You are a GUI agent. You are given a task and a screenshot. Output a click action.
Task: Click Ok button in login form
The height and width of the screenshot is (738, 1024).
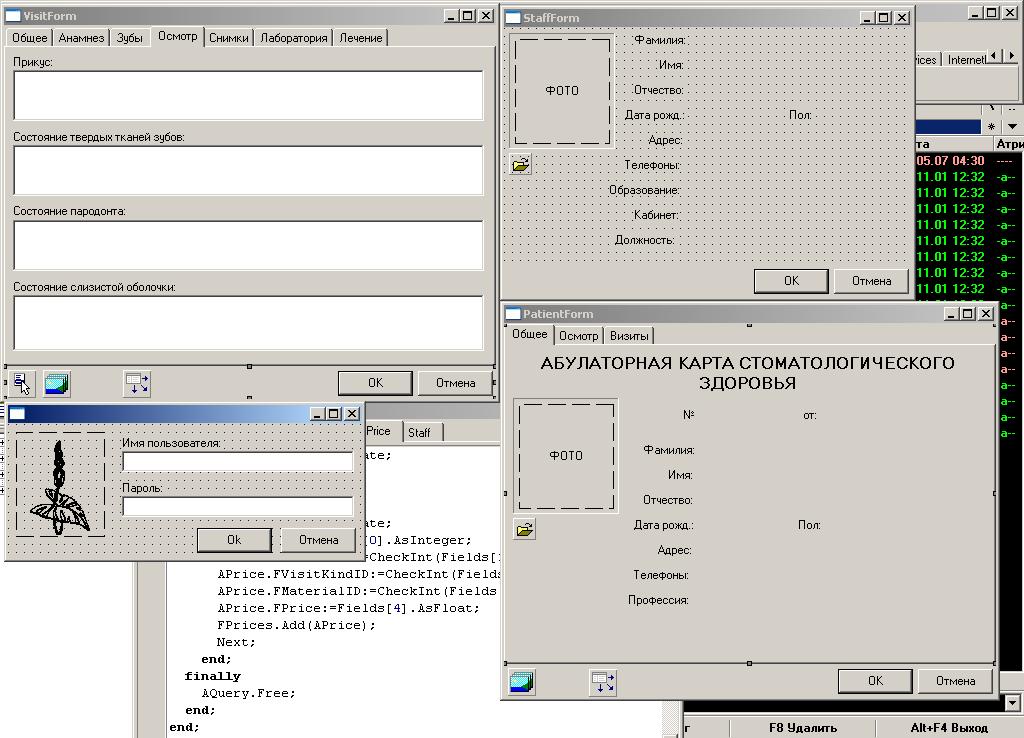234,540
